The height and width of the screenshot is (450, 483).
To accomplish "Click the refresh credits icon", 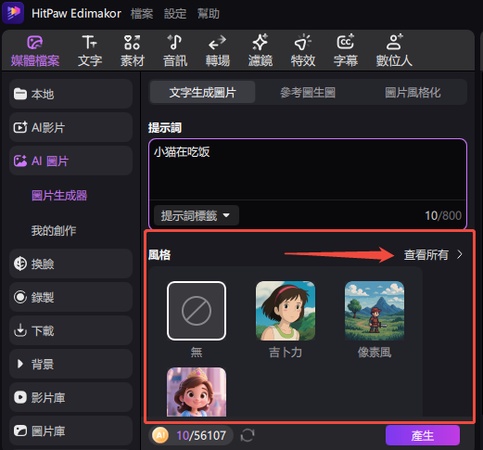I will click(247, 435).
